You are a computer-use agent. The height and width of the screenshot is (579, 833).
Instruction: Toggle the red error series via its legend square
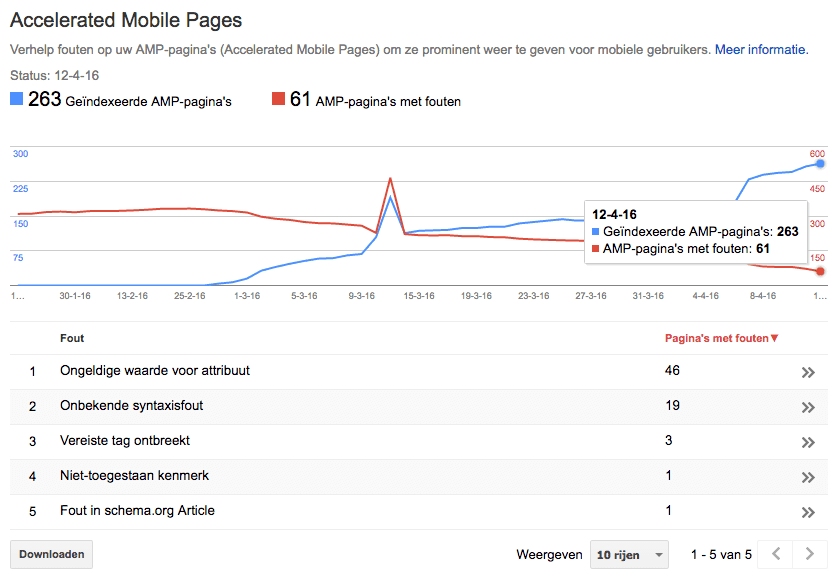point(278,99)
